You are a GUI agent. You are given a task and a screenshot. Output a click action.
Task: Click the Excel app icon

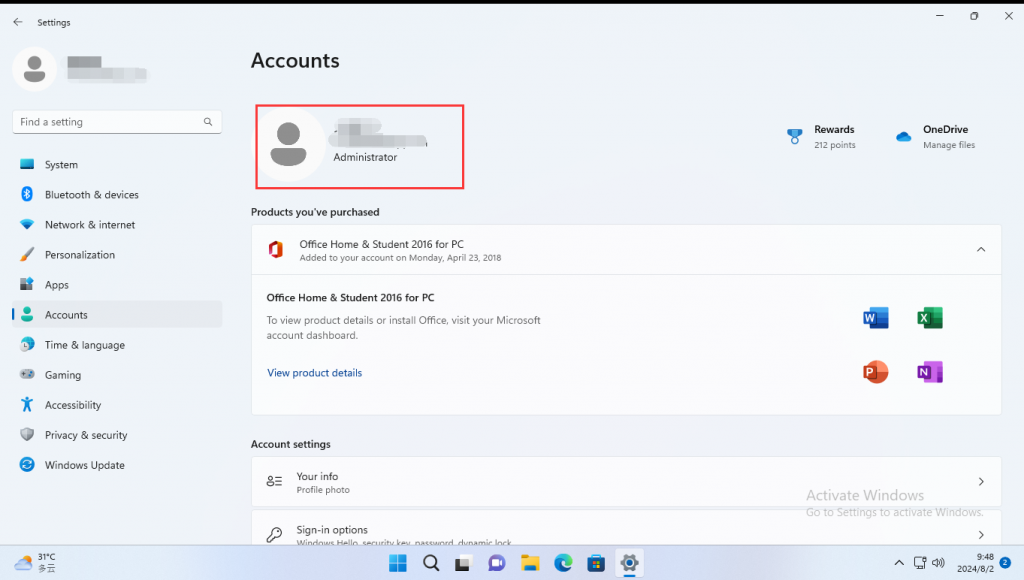[x=929, y=318]
